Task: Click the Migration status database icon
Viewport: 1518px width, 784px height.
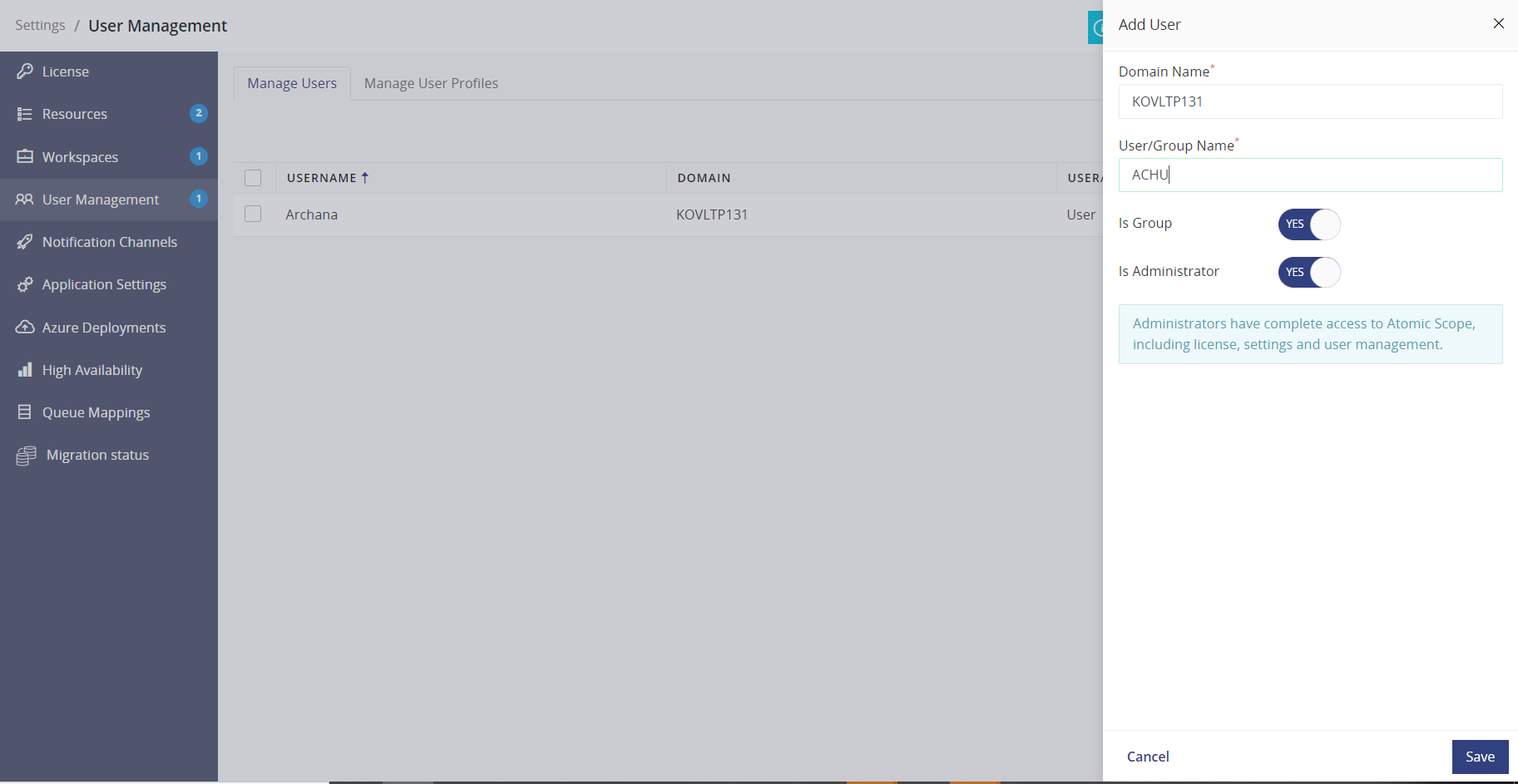Action: (x=27, y=456)
